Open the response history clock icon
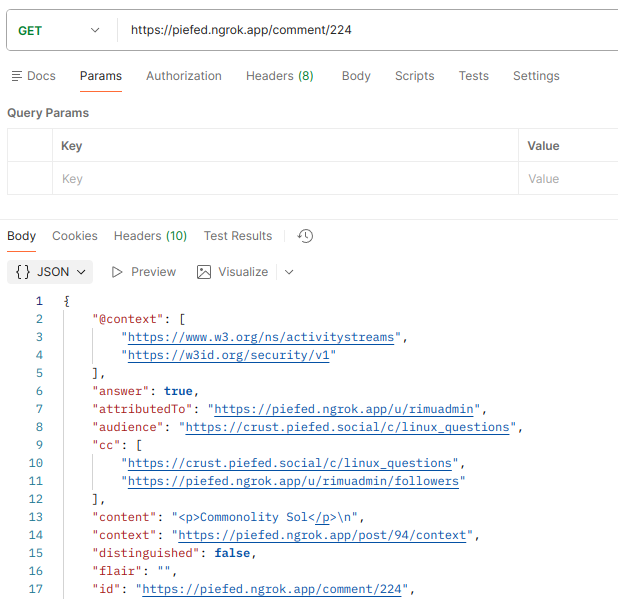Image resolution: width=618 pixels, height=599 pixels. pos(306,236)
